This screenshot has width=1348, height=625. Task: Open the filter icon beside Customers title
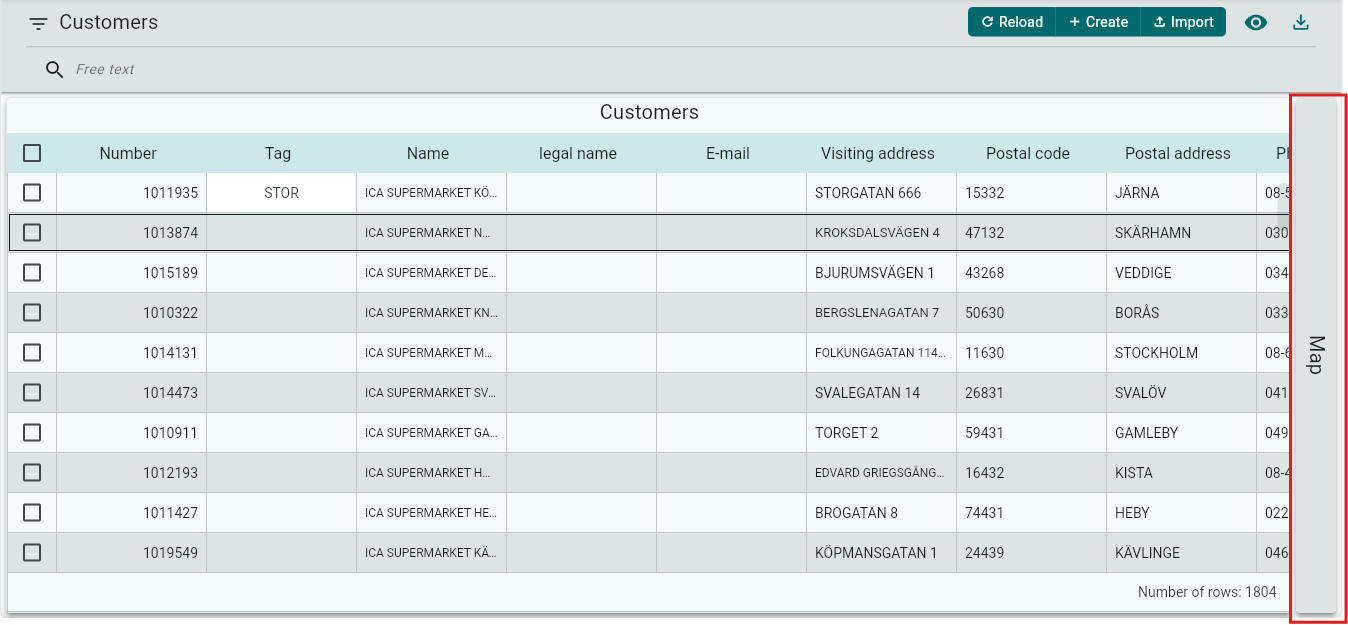point(39,23)
